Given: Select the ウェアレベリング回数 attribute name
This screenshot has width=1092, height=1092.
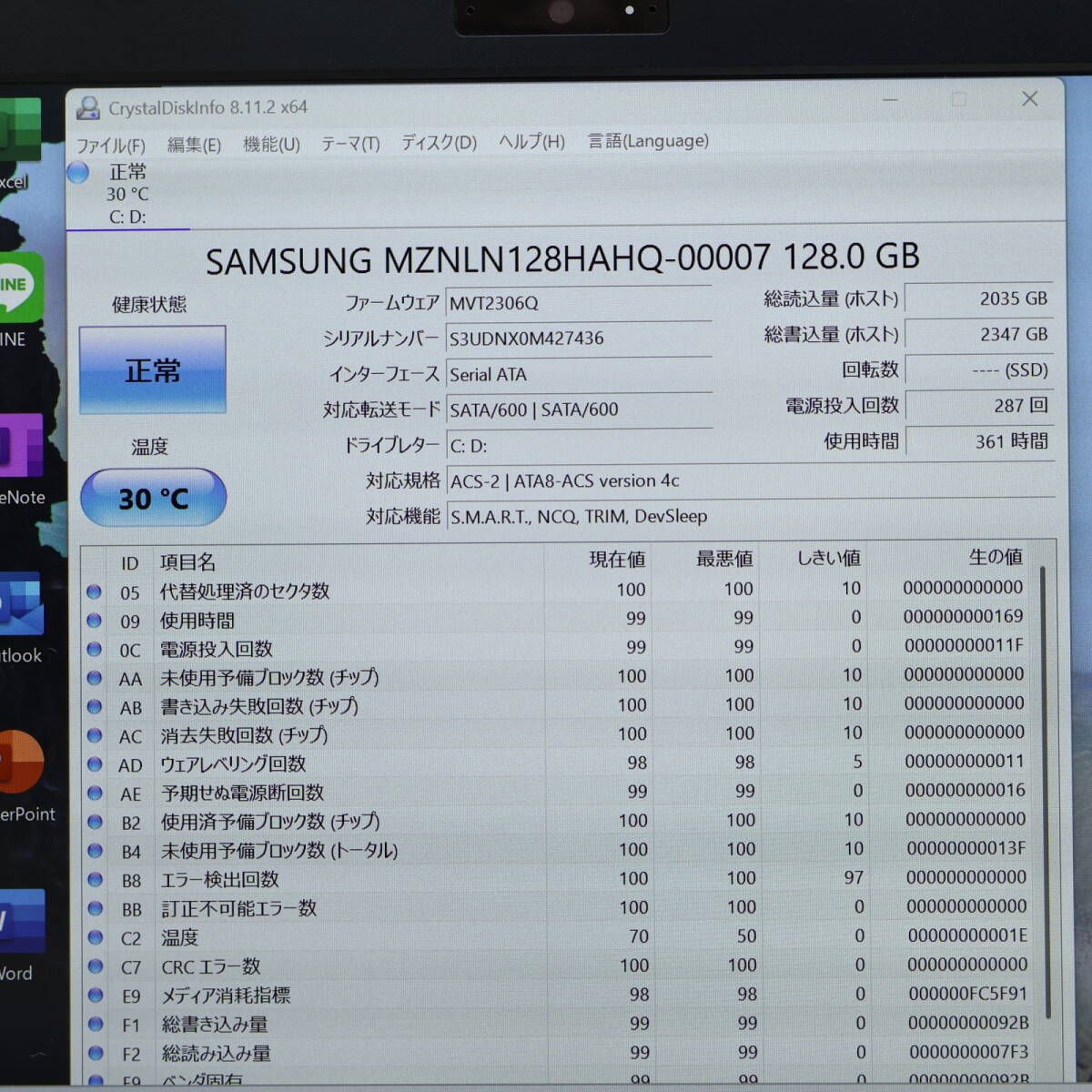Looking at the screenshot, I should coord(233,764).
